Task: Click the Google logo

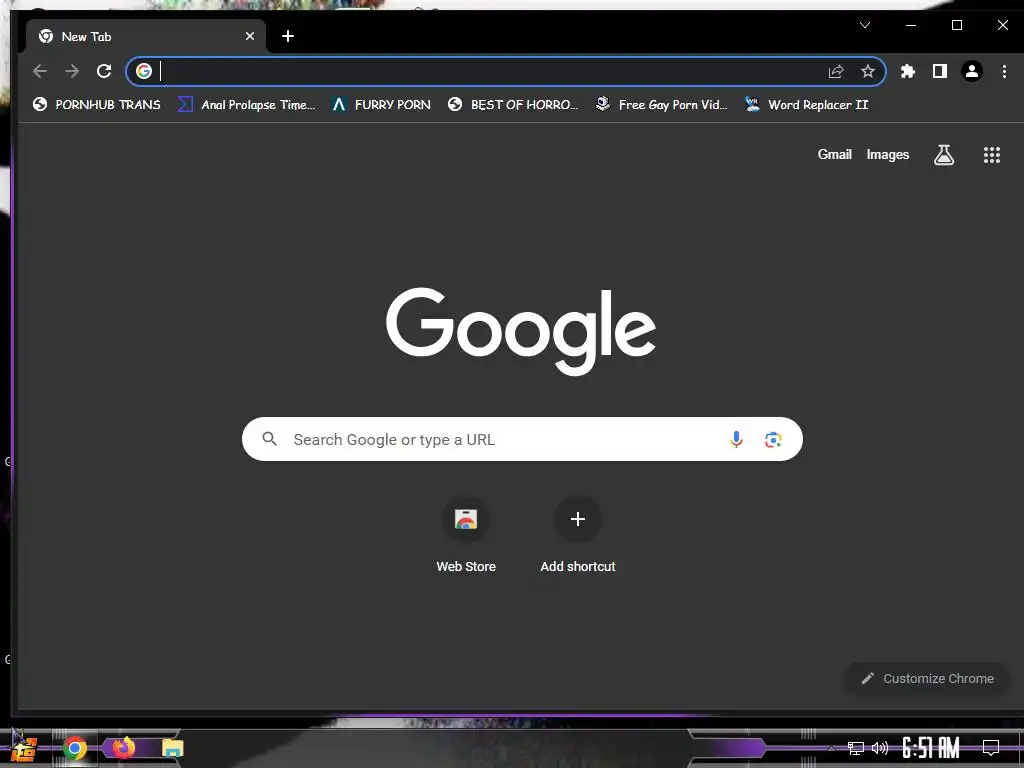Action: [x=520, y=330]
